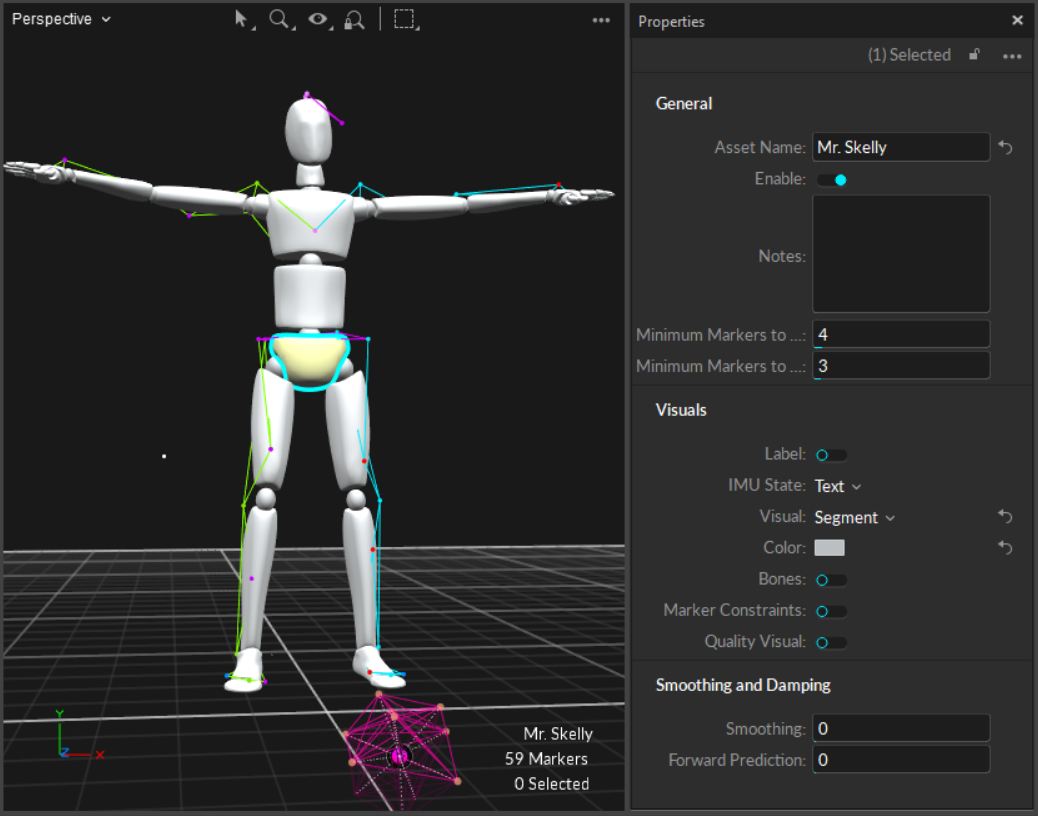Toggle the Label switch on
This screenshot has width=1038, height=816.
coord(830,455)
